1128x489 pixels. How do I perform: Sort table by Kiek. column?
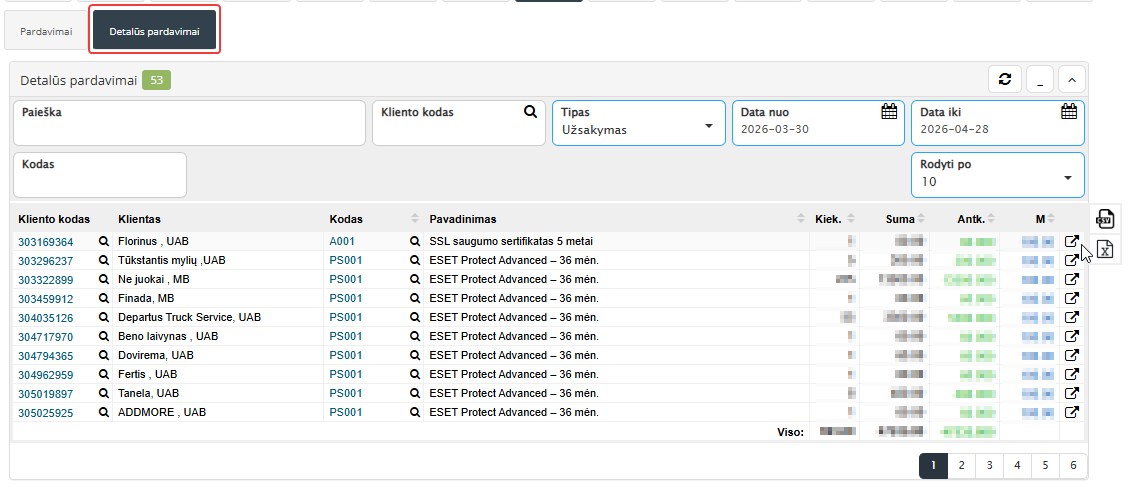(851, 219)
